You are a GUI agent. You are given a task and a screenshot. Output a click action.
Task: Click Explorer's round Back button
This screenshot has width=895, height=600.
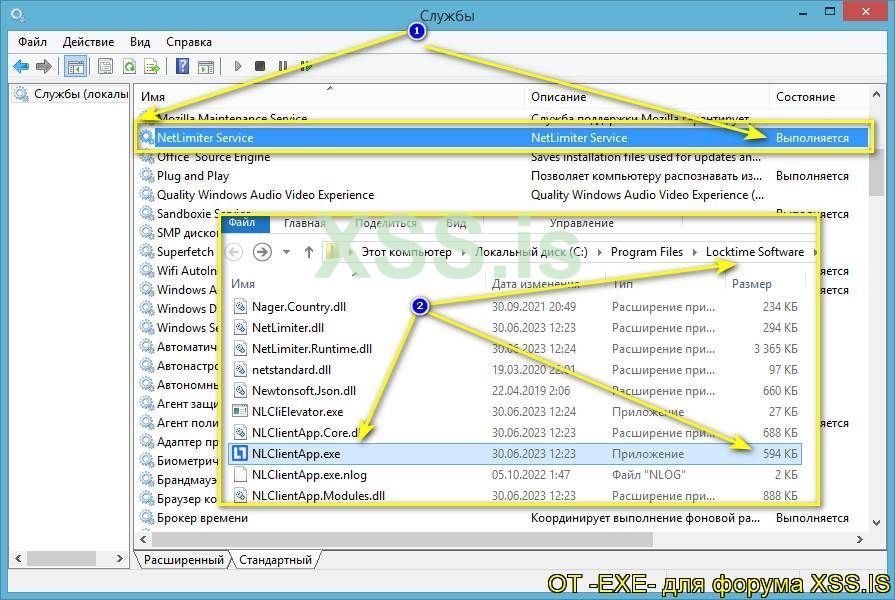pyautogui.click(x=234, y=252)
